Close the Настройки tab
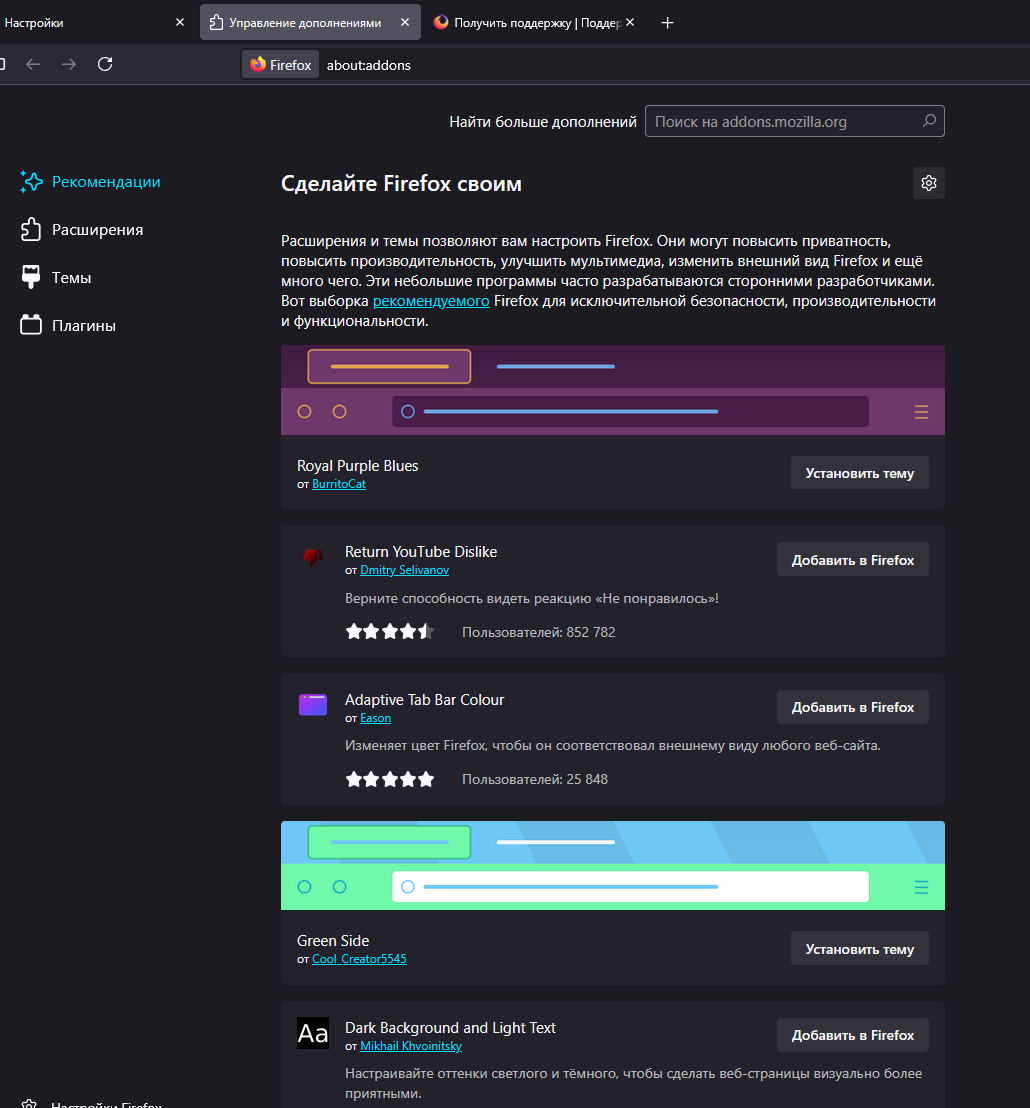1030x1108 pixels. click(x=180, y=22)
